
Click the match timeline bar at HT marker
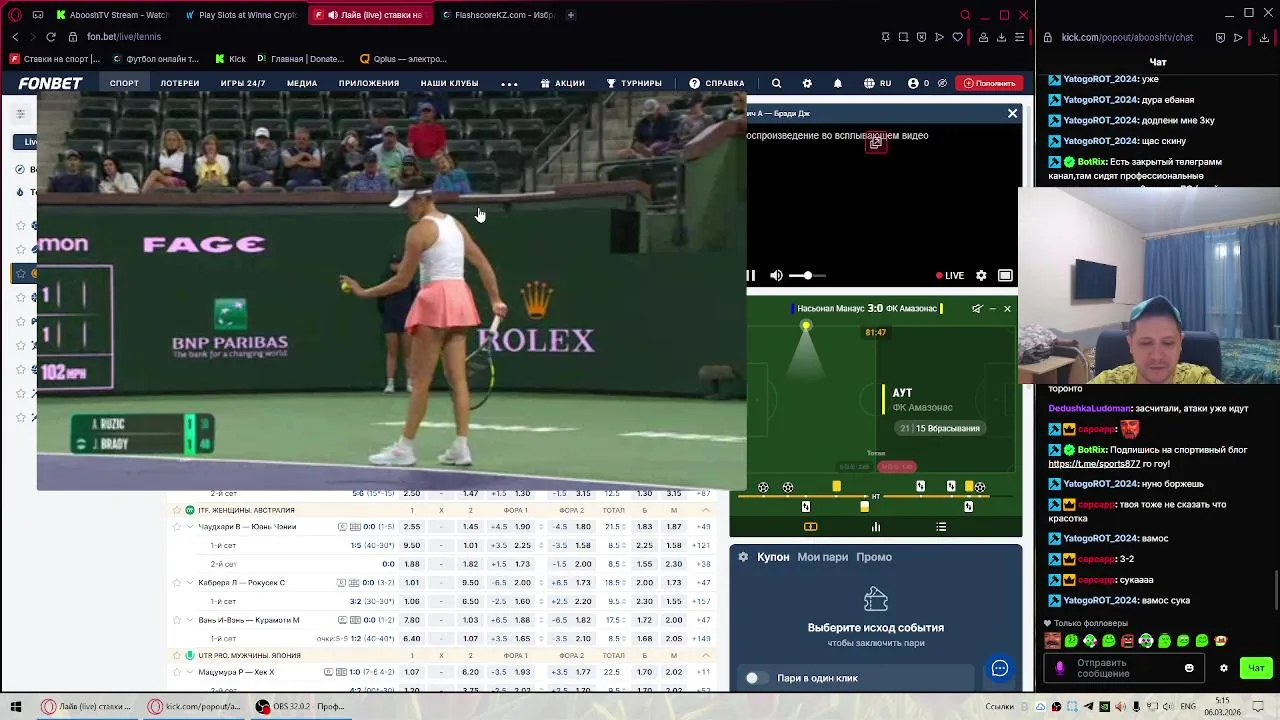tap(876, 497)
